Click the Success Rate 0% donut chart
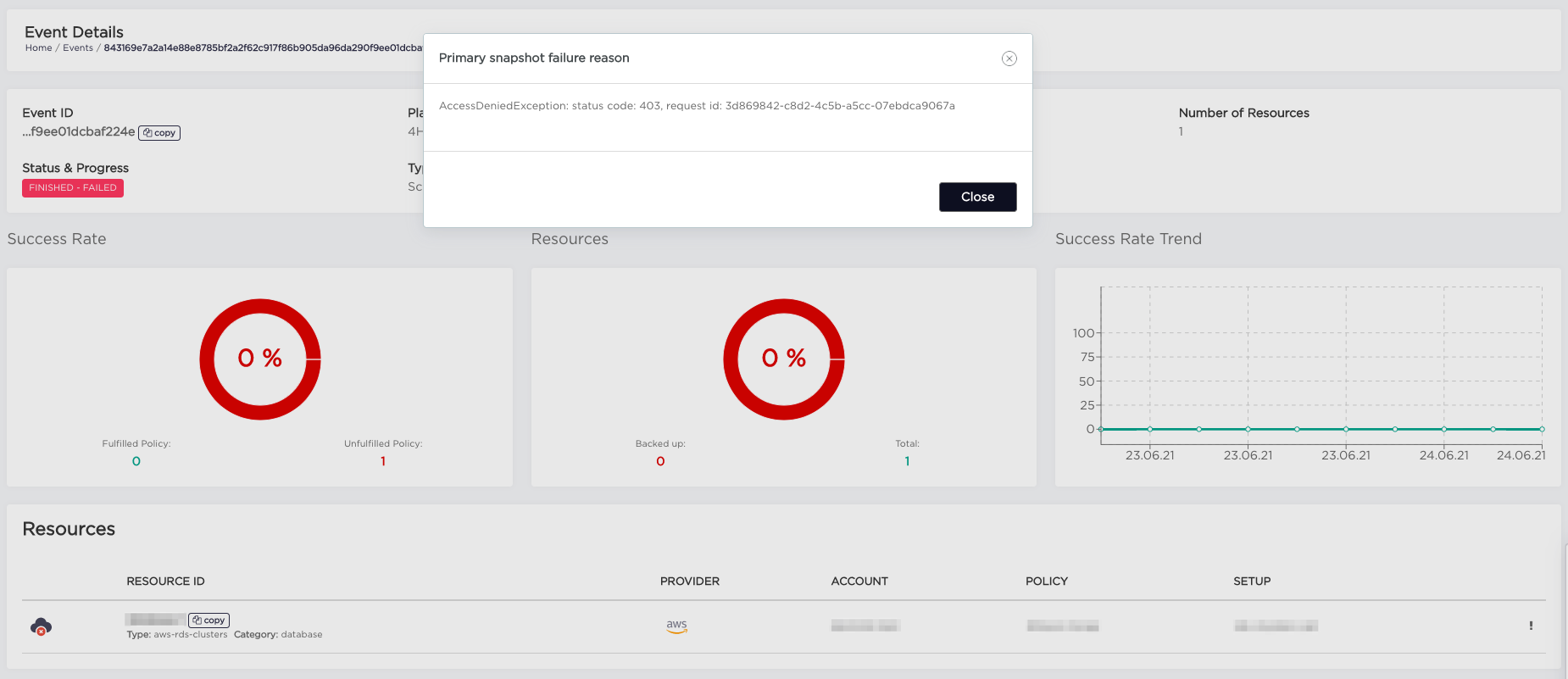The height and width of the screenshot is (679, 1568). 260,359
